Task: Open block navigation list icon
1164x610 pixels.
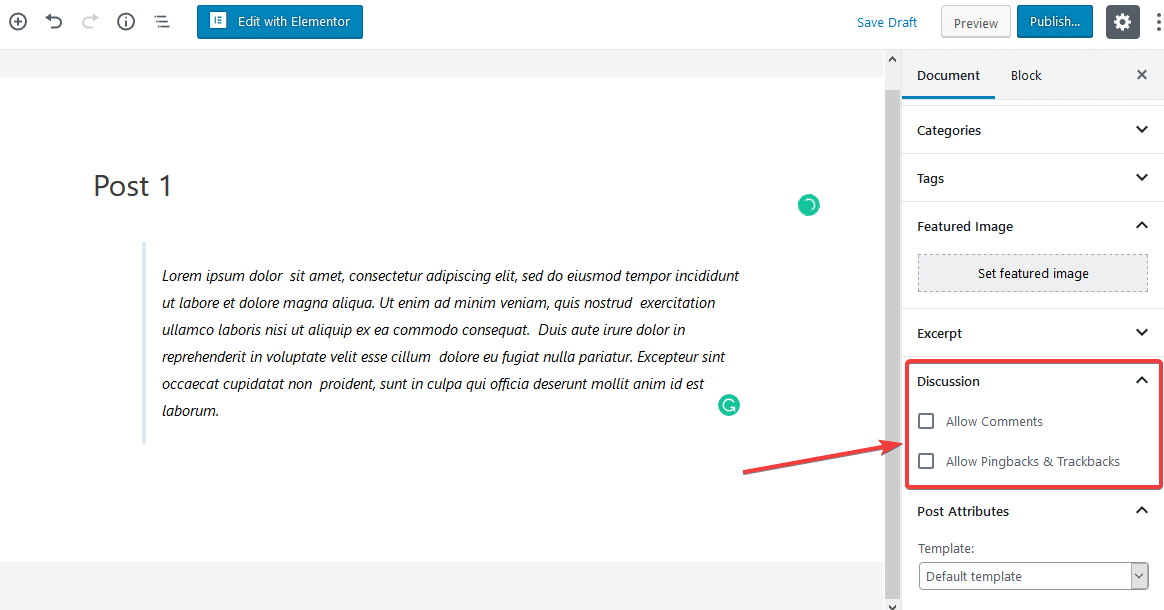Action: point(162,22)
